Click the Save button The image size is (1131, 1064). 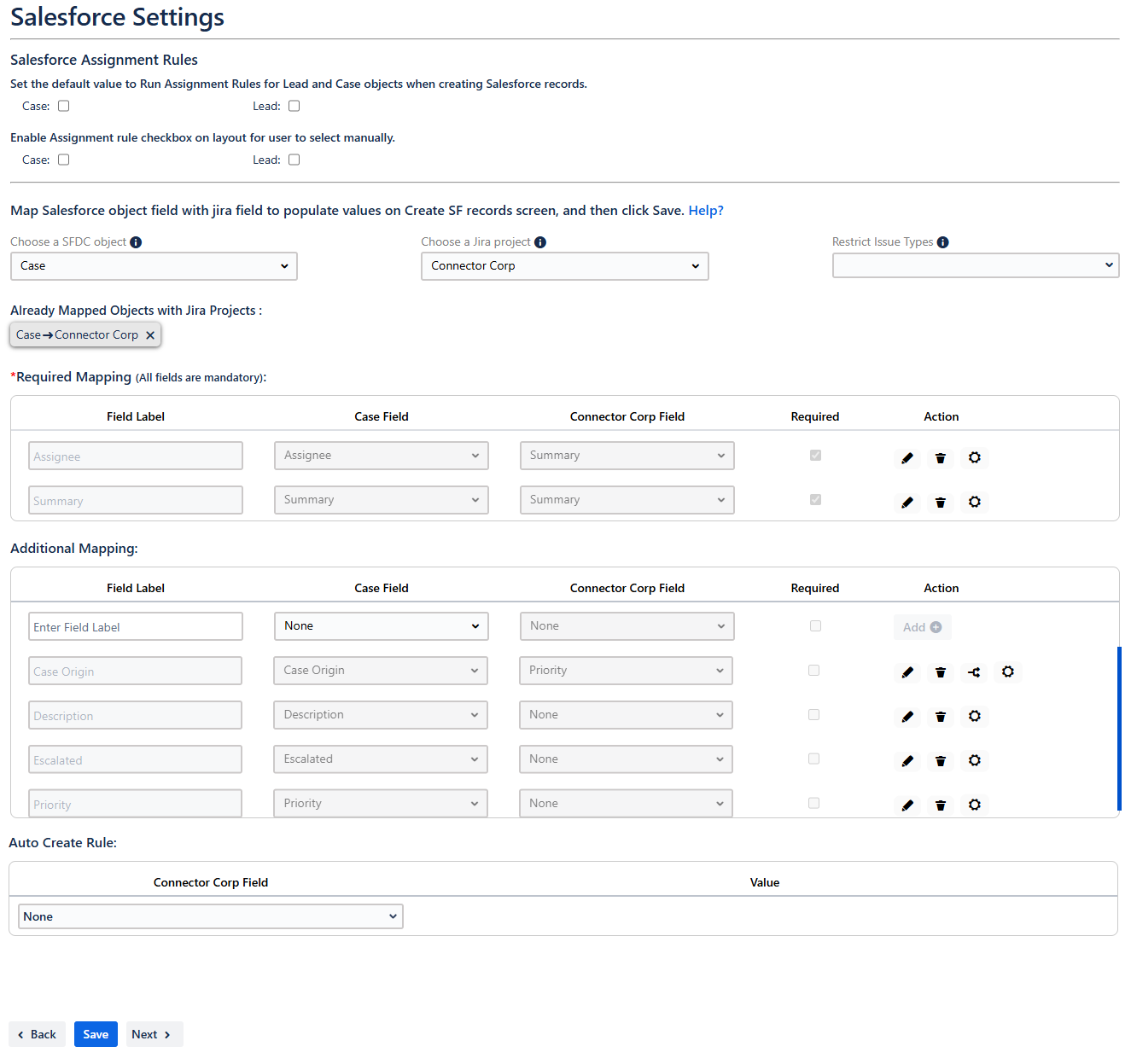(x=96, y=1034)
